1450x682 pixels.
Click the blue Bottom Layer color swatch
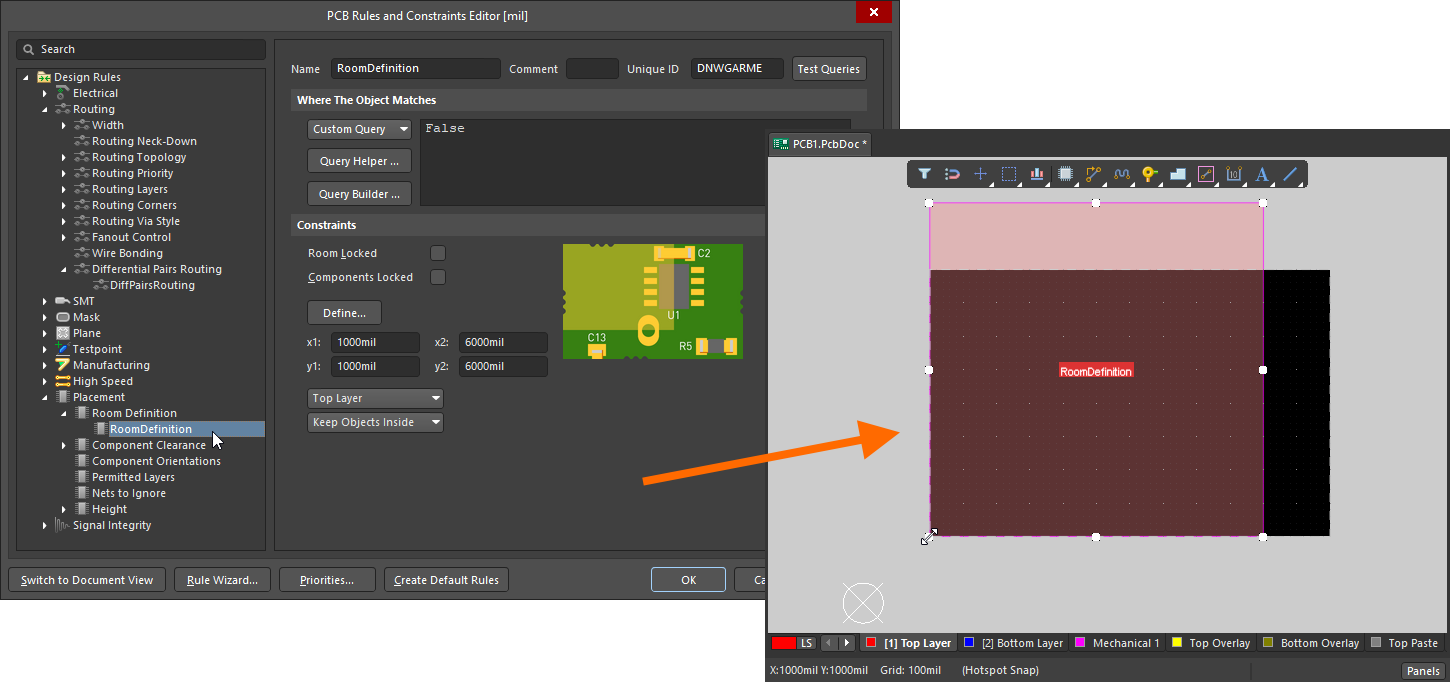(x=969, y=643)
